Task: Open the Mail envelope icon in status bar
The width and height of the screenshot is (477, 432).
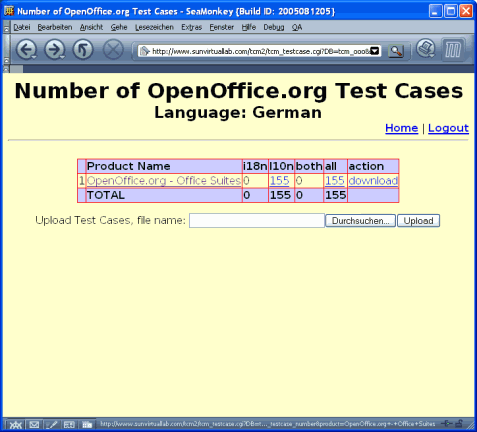Action: (x=34, y=425)
